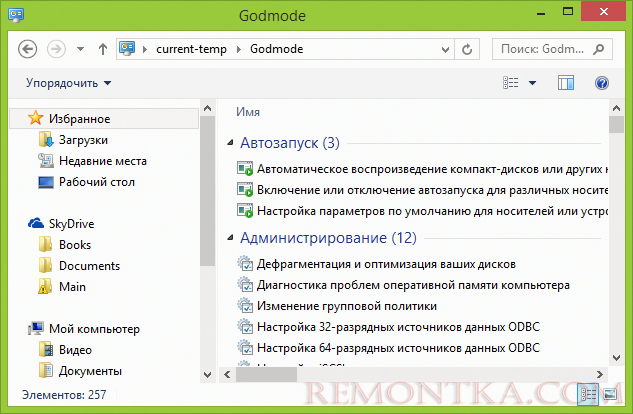This screenshot has height=414, width=633.
Task: Click the Forward navigation arrow
Action: [56, 49]
